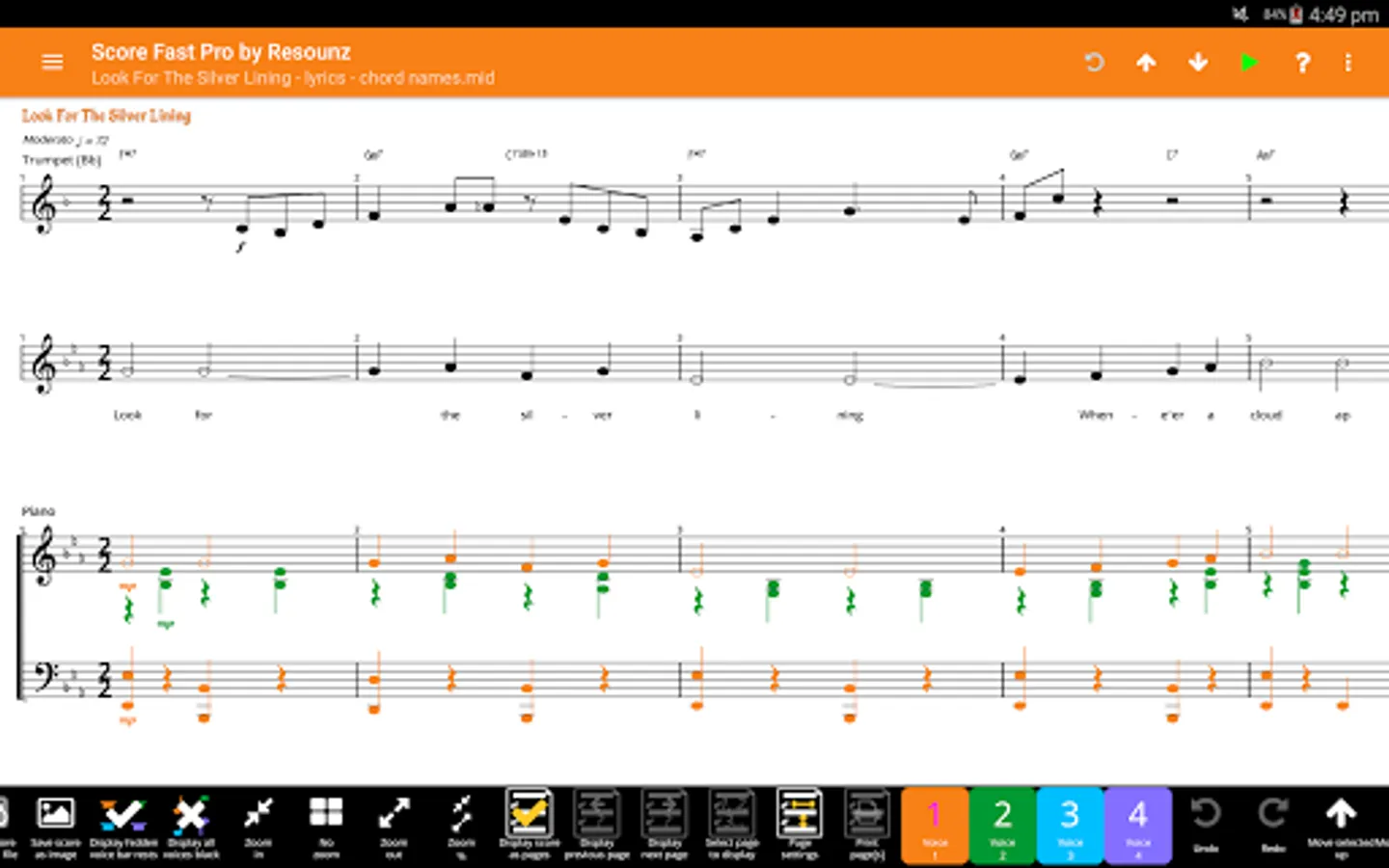
Task: Click the lyric word 'Look'
Action: pyautogui.click(x=127, y=416)
